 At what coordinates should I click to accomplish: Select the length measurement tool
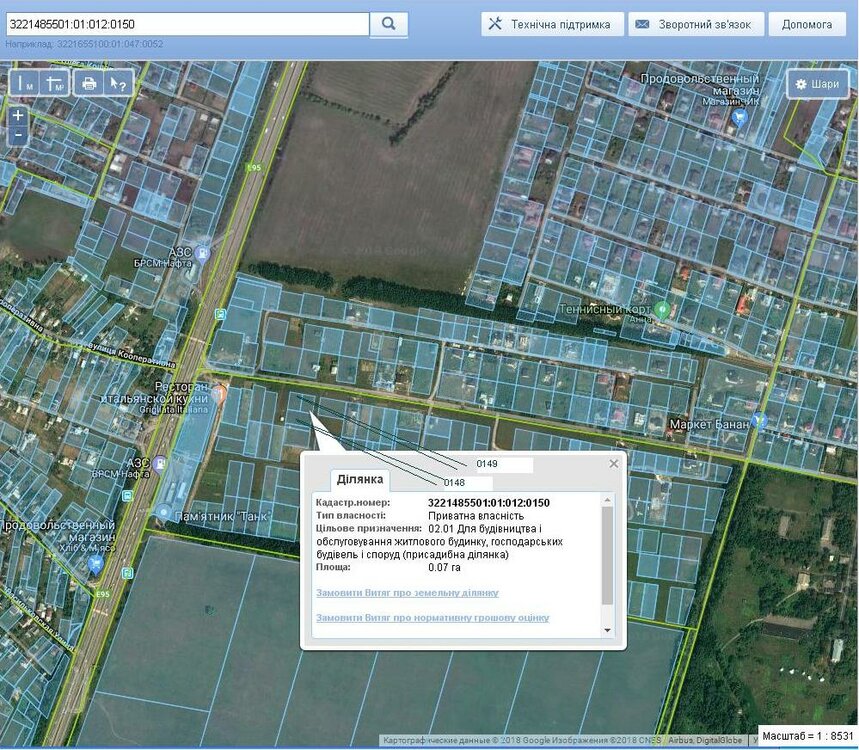tap(24, 82)
